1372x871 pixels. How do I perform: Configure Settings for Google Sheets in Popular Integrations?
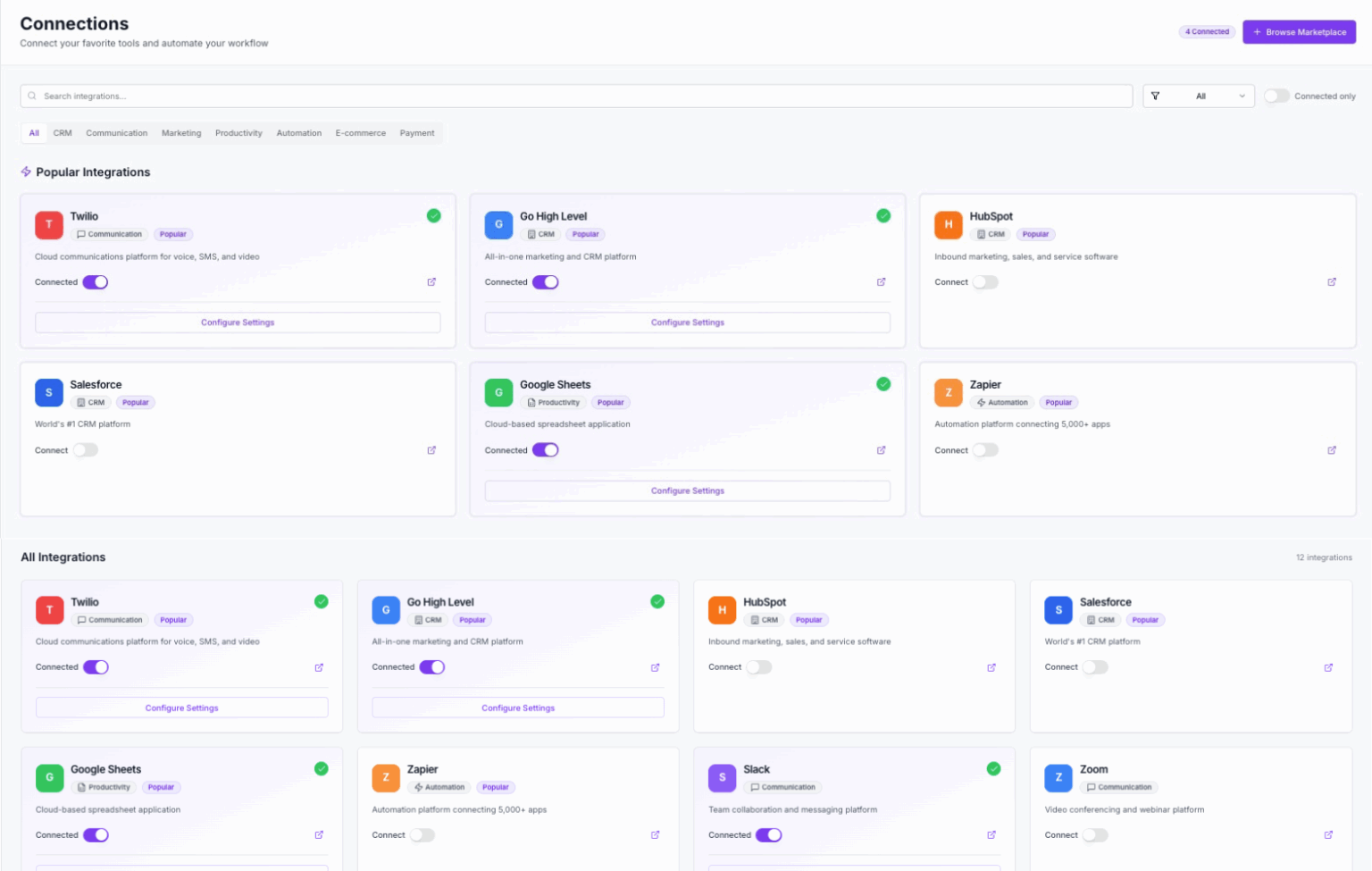tap(688, 491)
